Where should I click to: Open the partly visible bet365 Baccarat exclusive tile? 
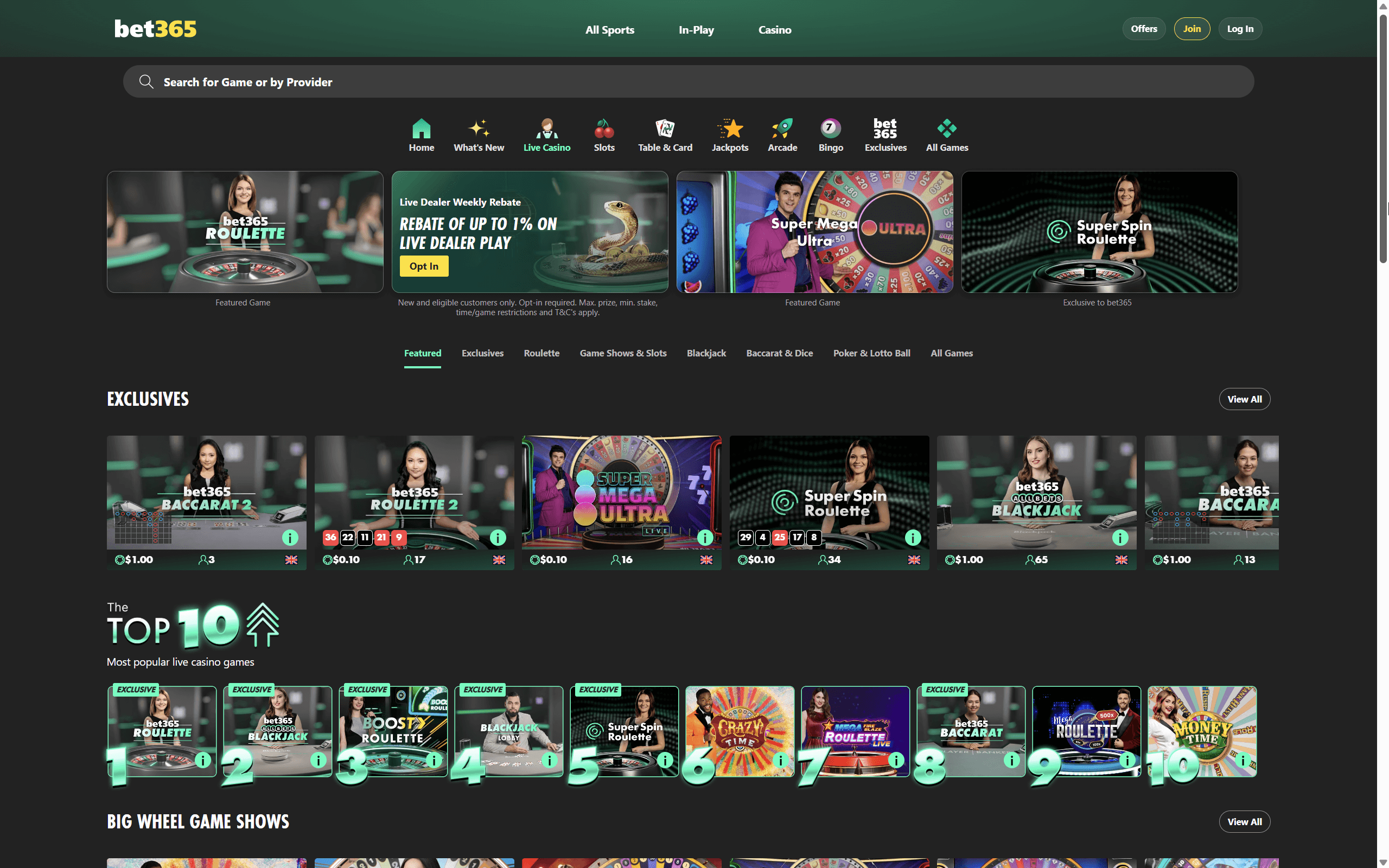pos(1211,502)
